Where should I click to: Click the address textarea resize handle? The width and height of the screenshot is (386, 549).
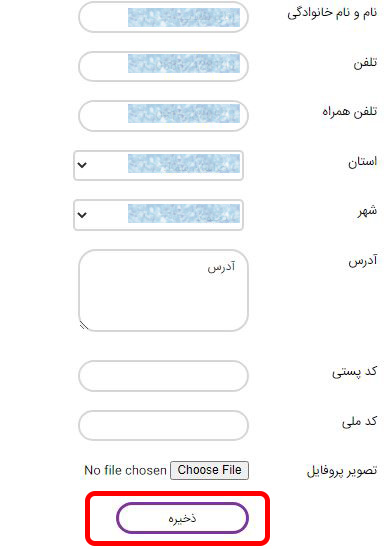click(84, 326)
